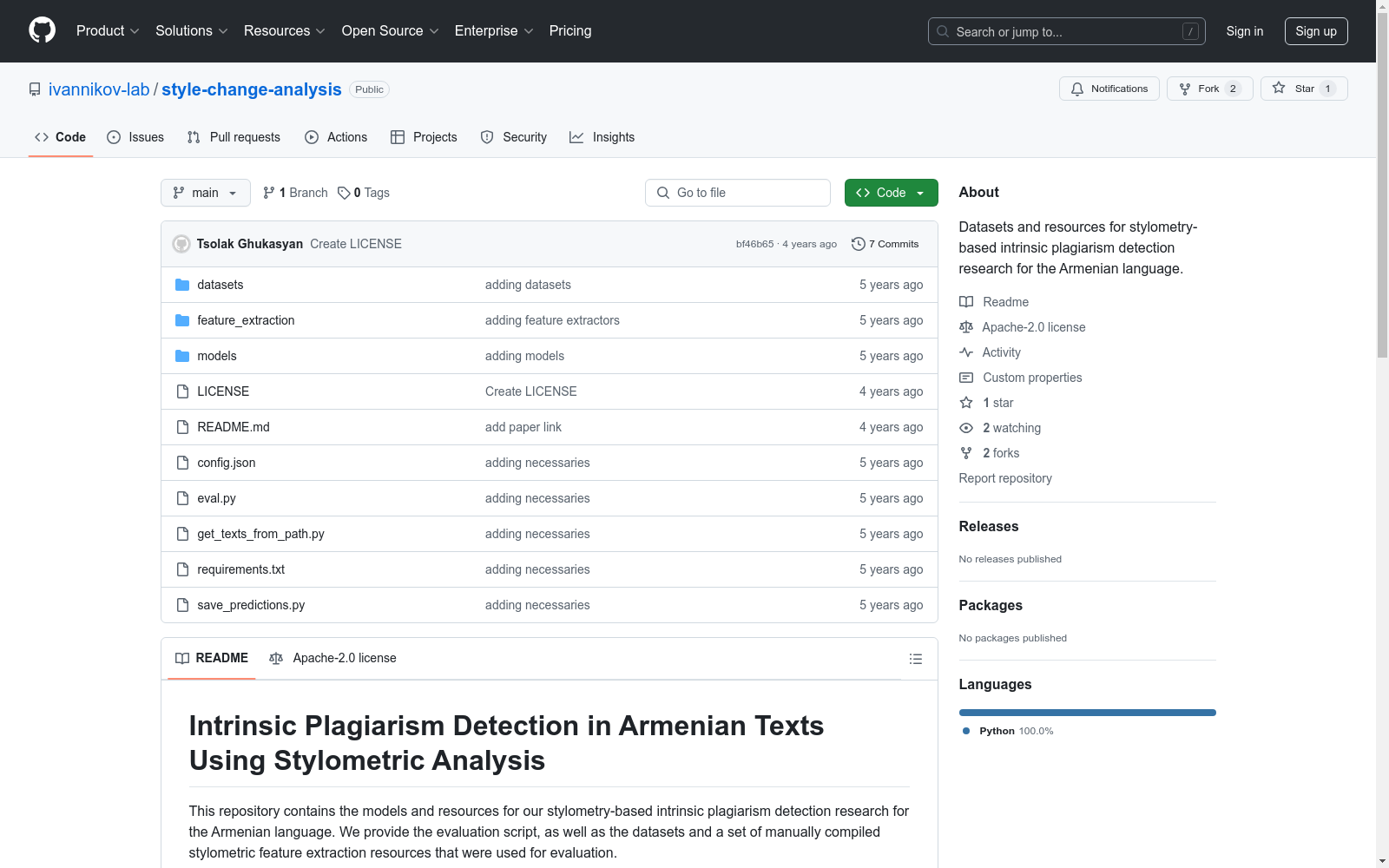Open requirements.txt file
Viewport: 1389px width, 868px height.
click(241, 569)
